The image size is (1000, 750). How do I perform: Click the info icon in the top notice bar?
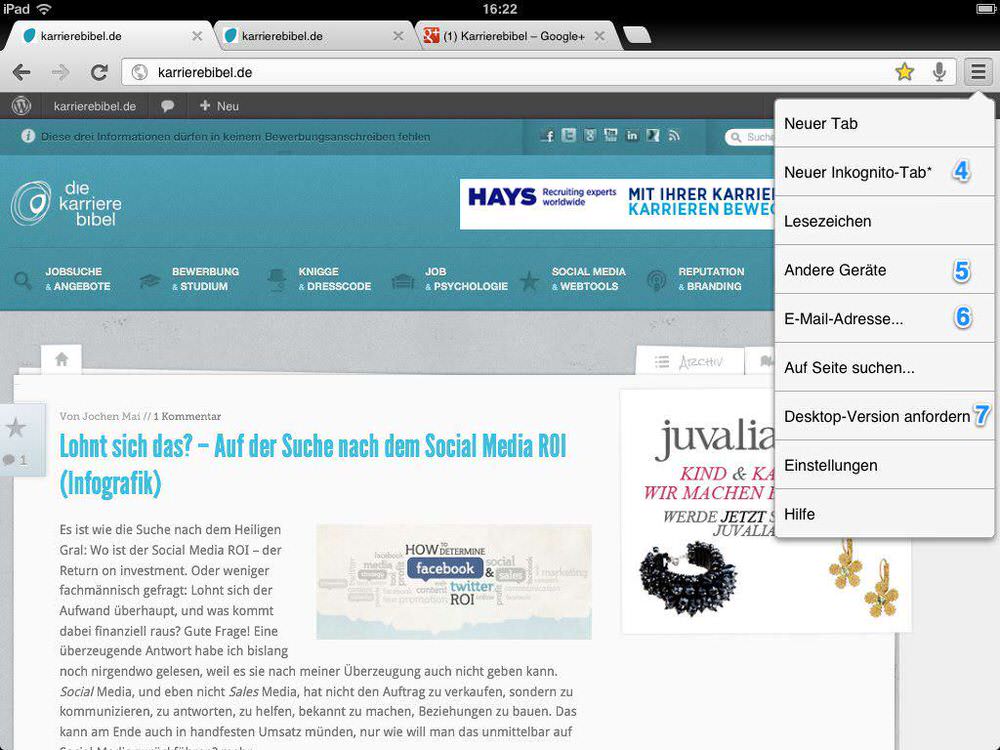(27, 136)
